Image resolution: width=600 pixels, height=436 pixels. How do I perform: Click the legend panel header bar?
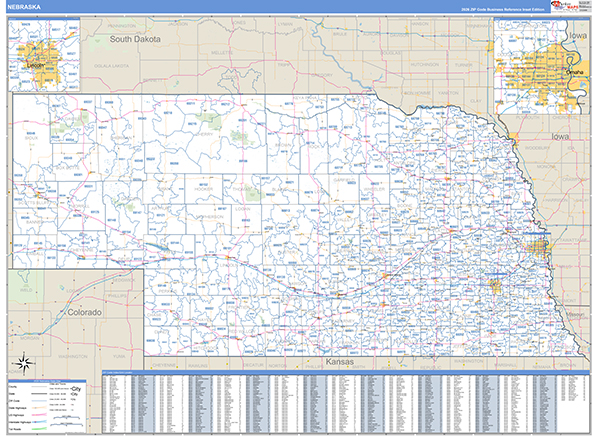47,381
